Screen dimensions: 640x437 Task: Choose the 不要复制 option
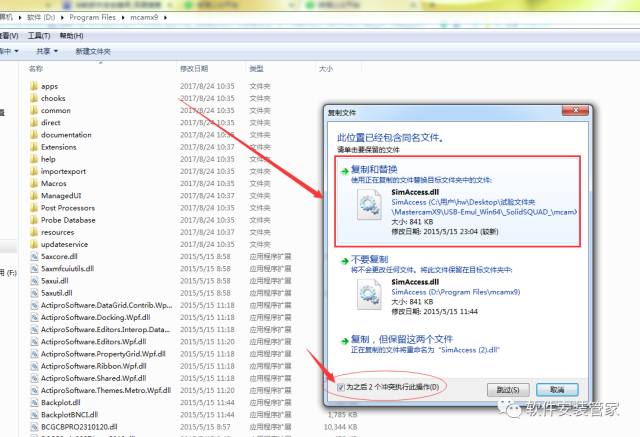click(x=458, y=287)
